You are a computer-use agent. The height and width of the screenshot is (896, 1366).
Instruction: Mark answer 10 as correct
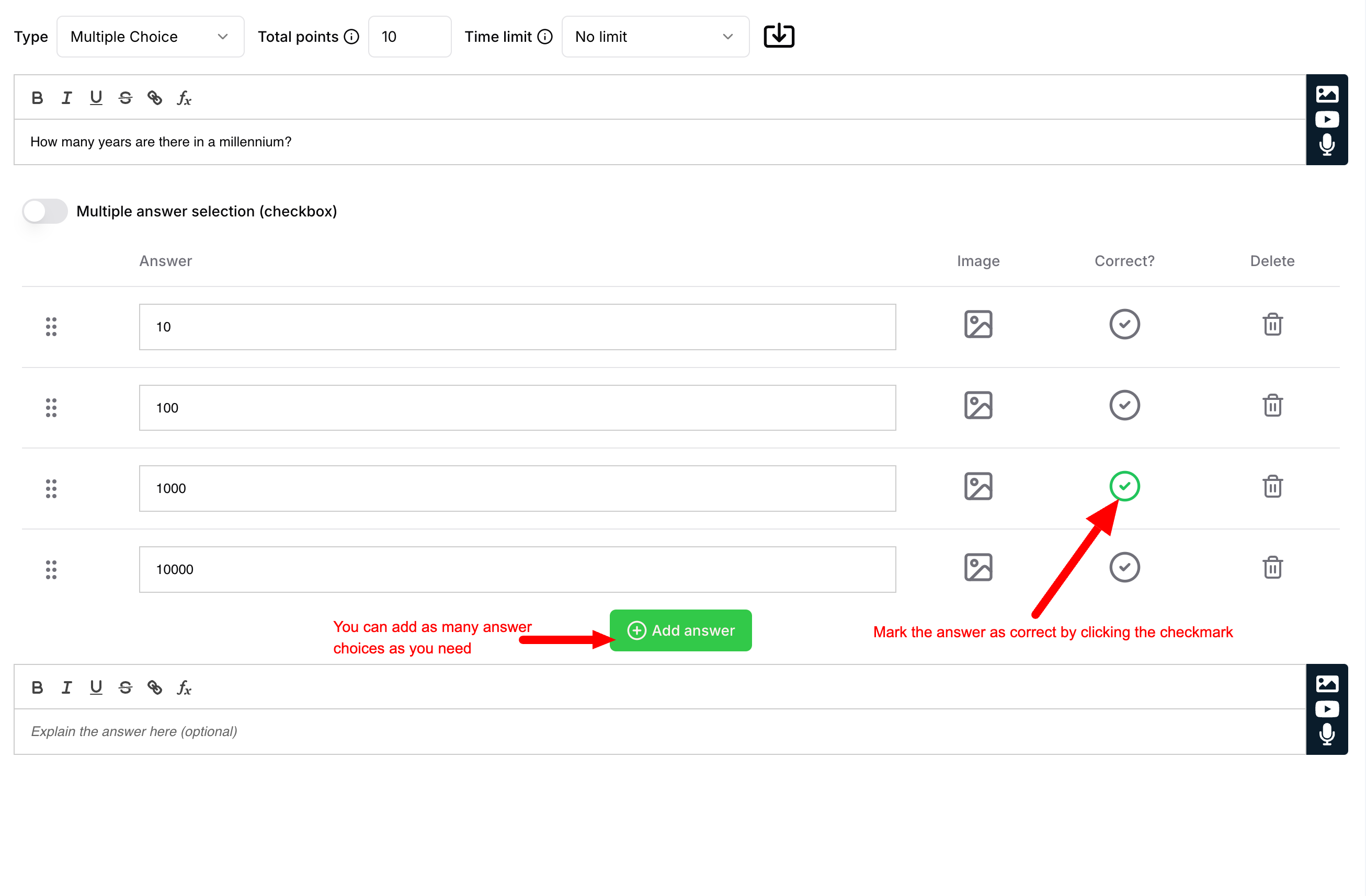click(1124, 325)
